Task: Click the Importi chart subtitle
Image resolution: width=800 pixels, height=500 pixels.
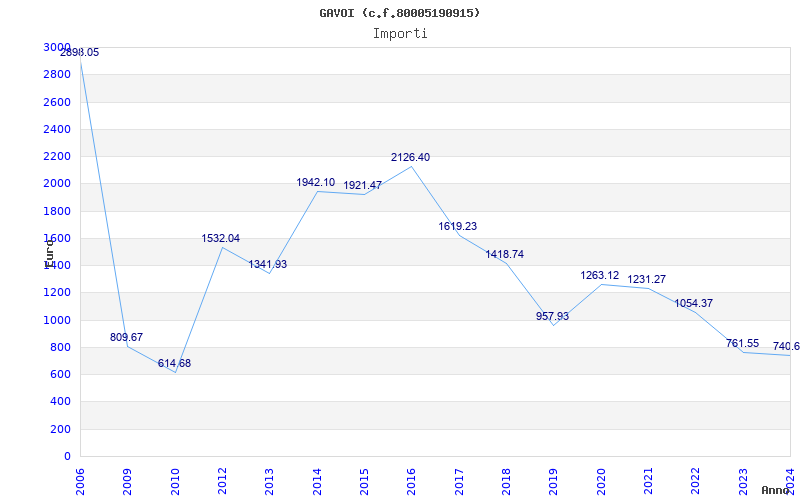Action: (400, 34)
